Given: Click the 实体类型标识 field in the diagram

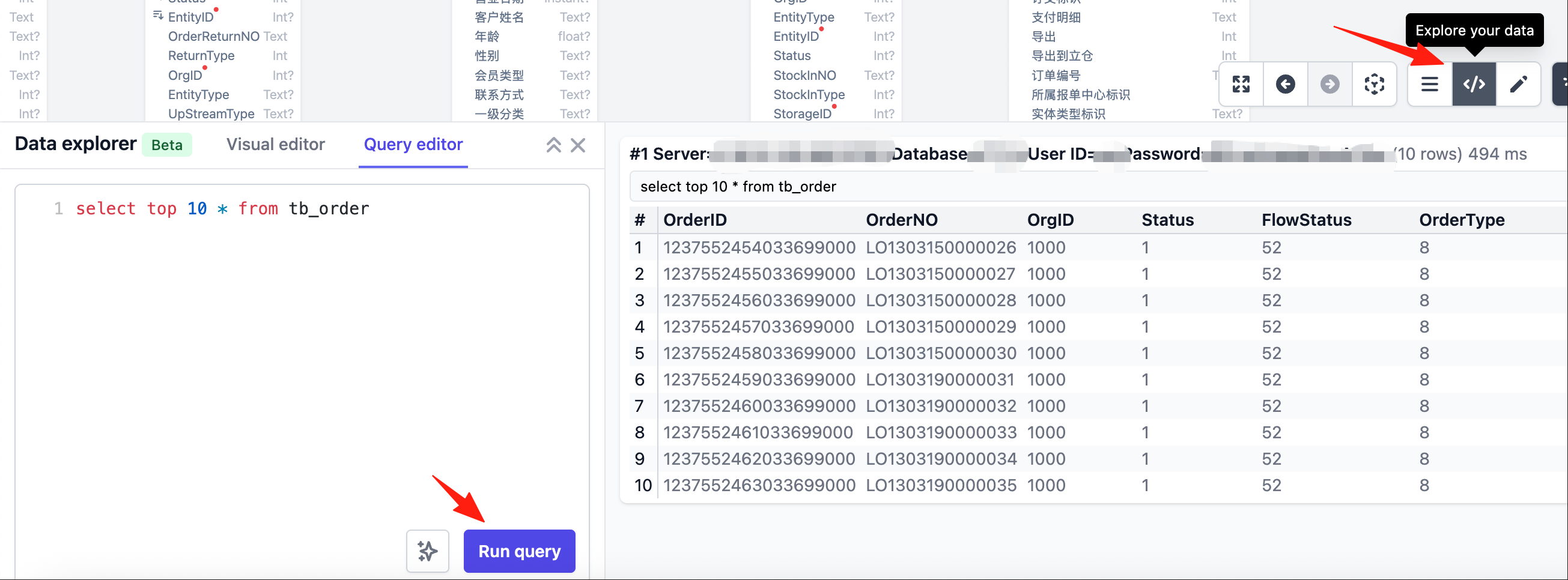Looking at the screenshot, I should click(1068, 114).
